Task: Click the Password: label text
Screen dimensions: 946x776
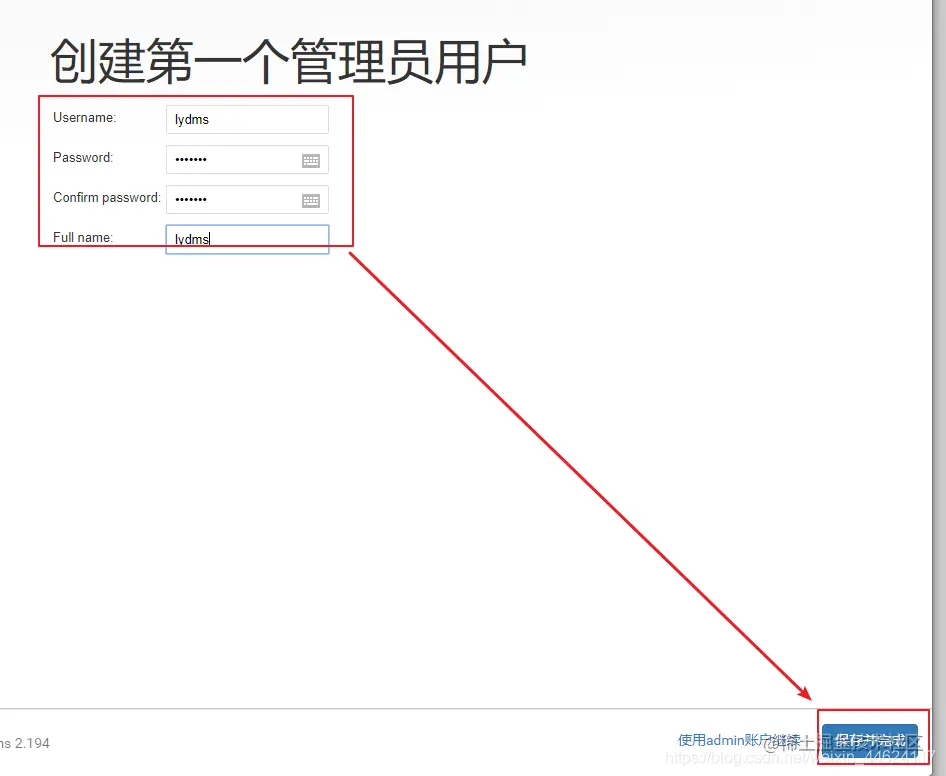Action: [82, 158]
